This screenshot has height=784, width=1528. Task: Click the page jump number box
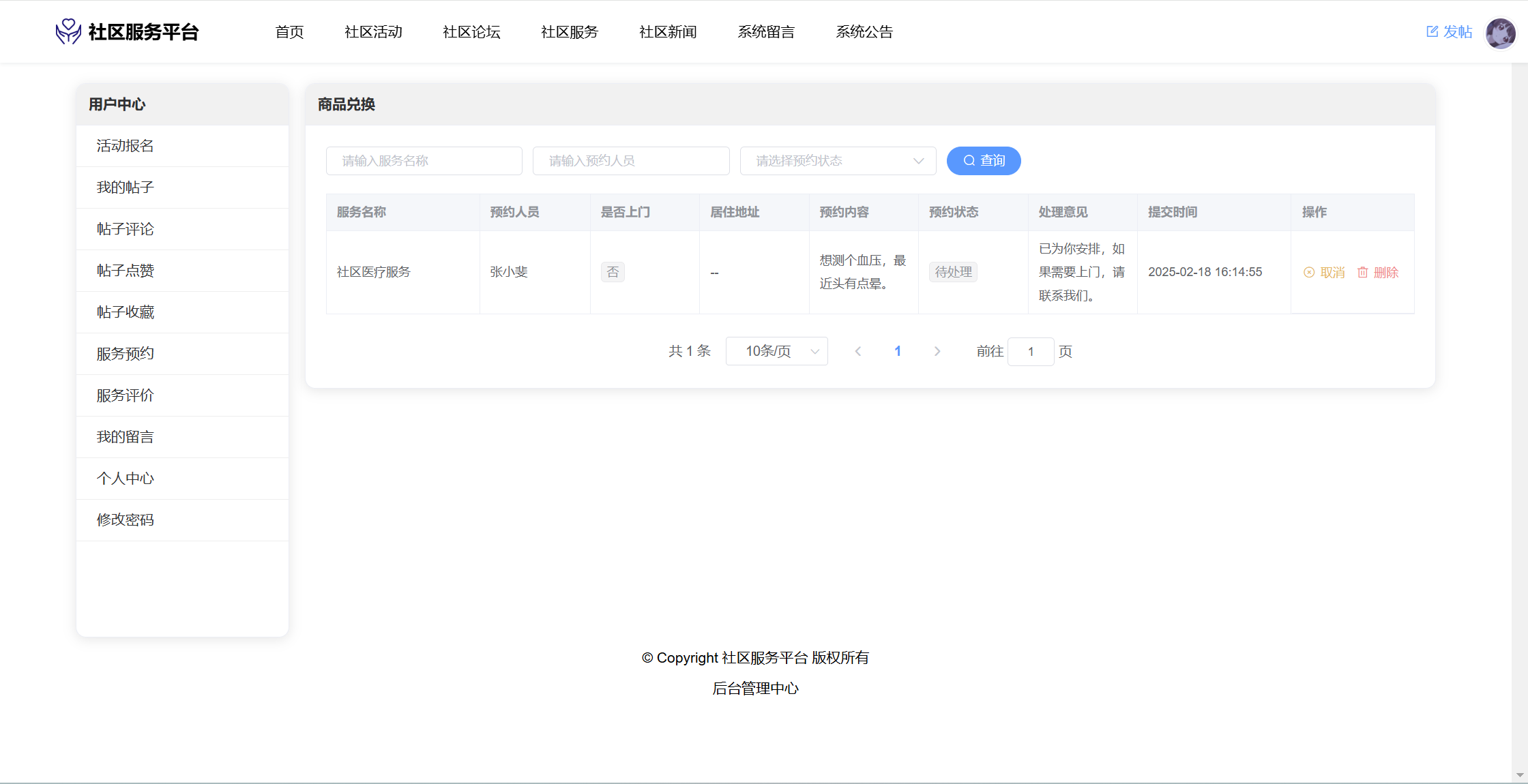tap(1030, 351)
